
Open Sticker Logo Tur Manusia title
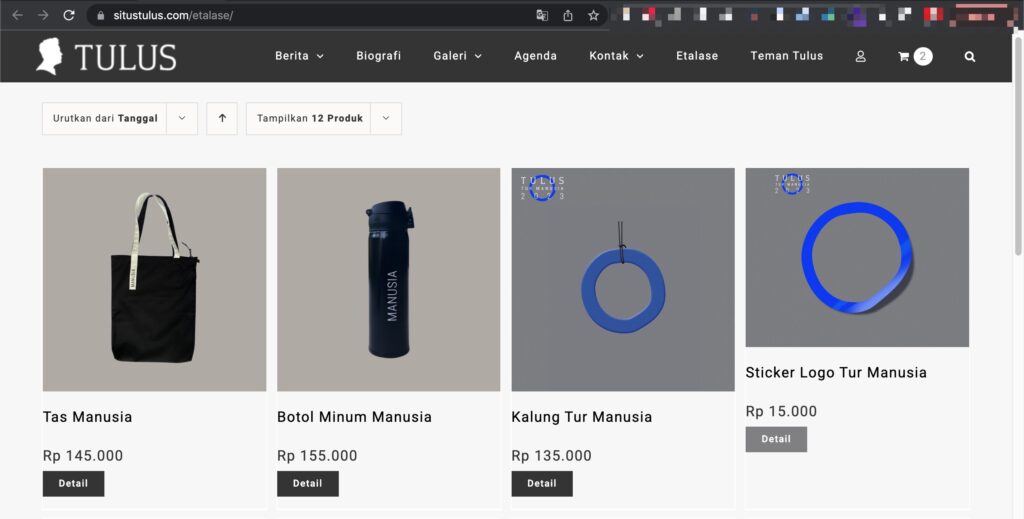pyautogui.click(x=836, y=372)
